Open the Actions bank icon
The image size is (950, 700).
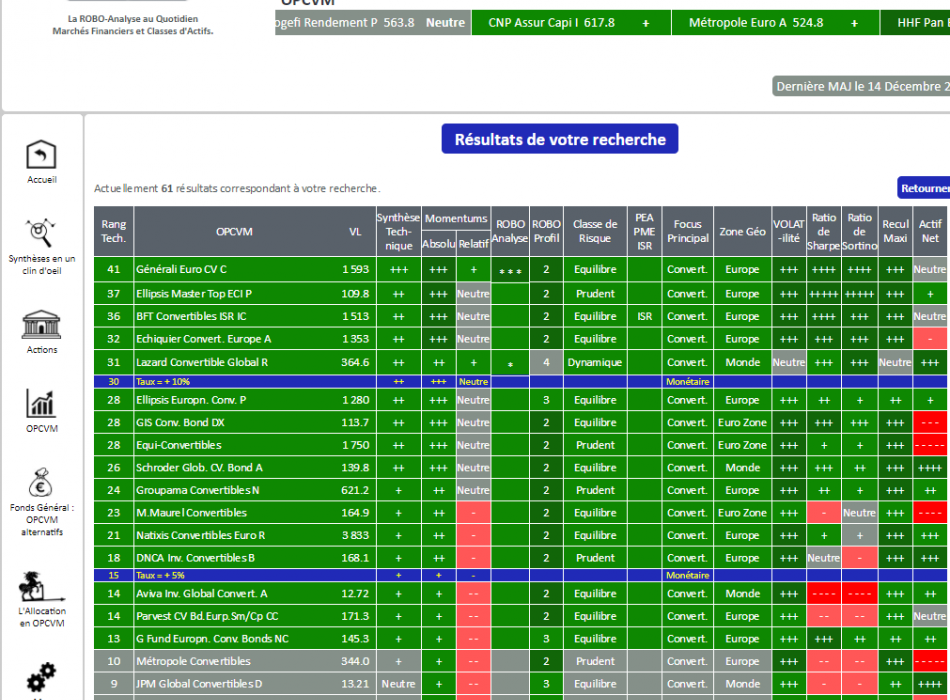coord(41,324)
